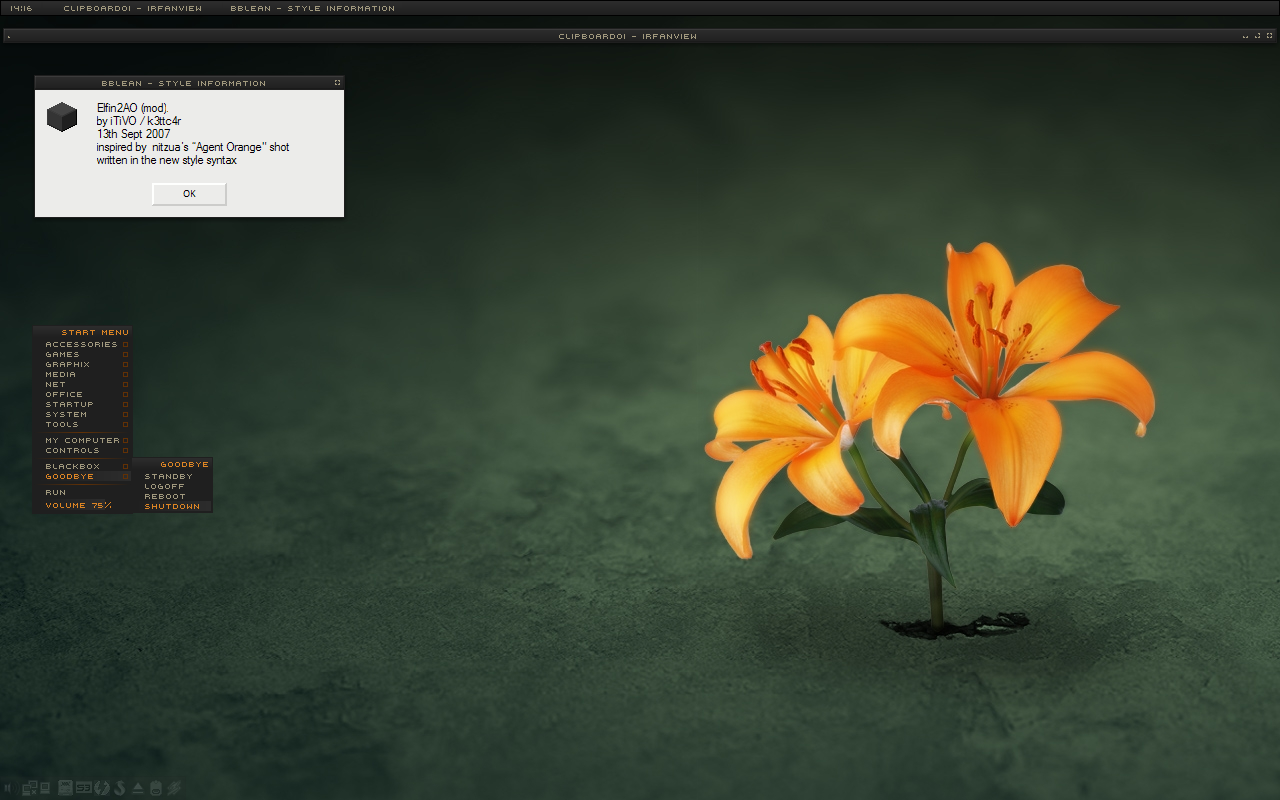Image resolution: width=1280 pixels, height=800 pixels.
Task: Click the dark cube icon in dialog
Action: pyautogui.click(x=62, y=117)
